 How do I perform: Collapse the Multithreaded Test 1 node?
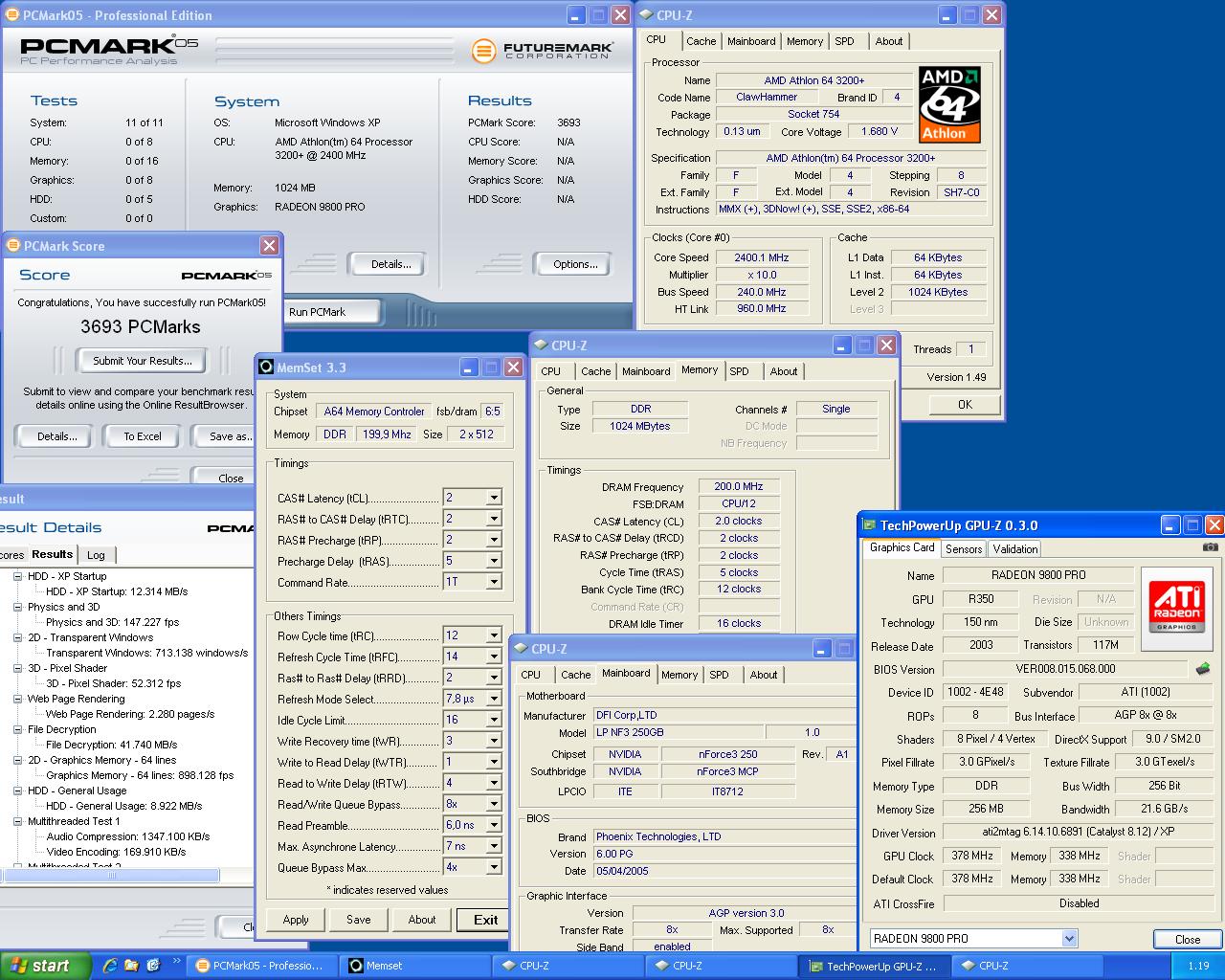17,821
